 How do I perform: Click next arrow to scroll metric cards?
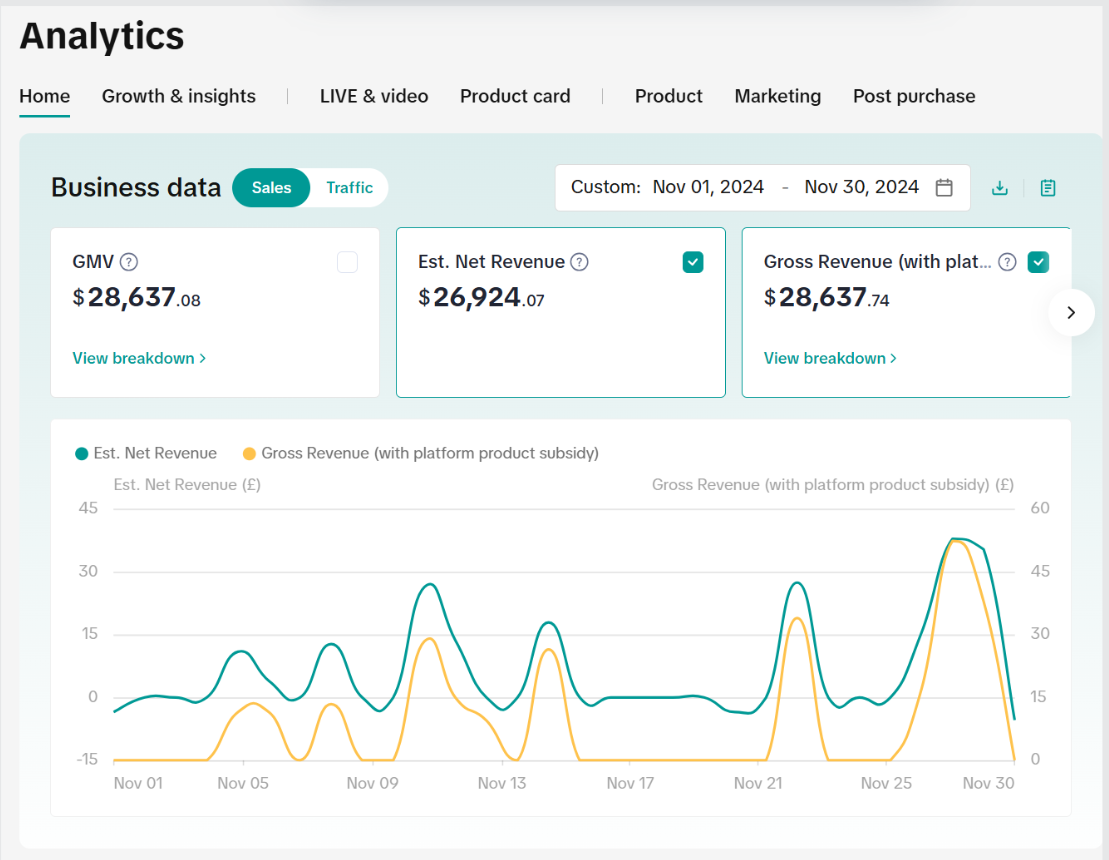tap(1071, 313)
